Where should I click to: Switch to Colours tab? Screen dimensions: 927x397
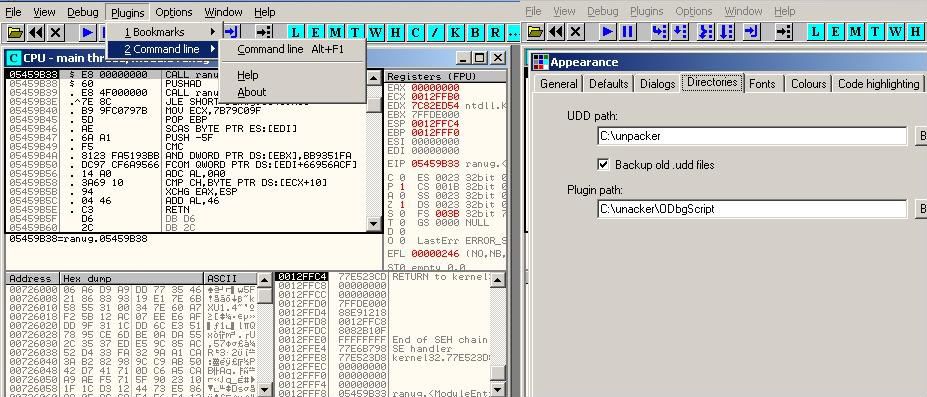pos(808,84)
